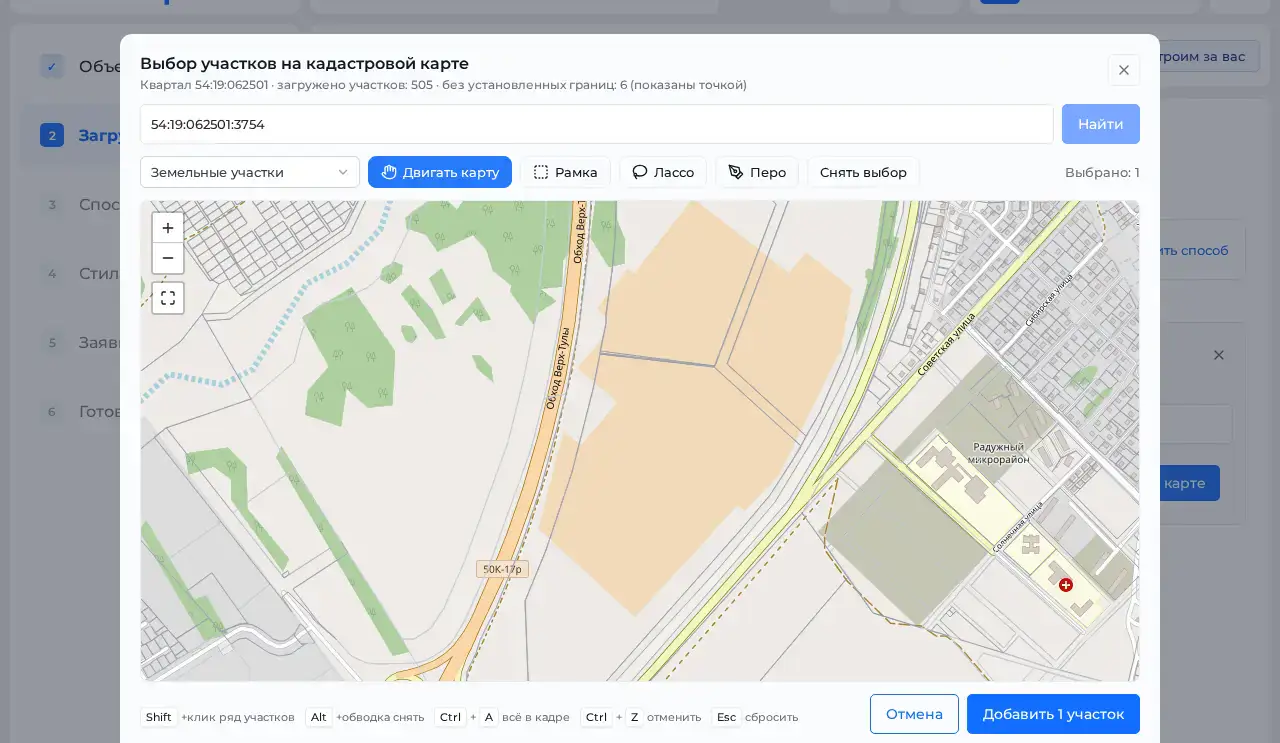Click the 50К-17р road shield label
Image resolution: width=1280 pixels, height=743 pixels.
point(502,569)
